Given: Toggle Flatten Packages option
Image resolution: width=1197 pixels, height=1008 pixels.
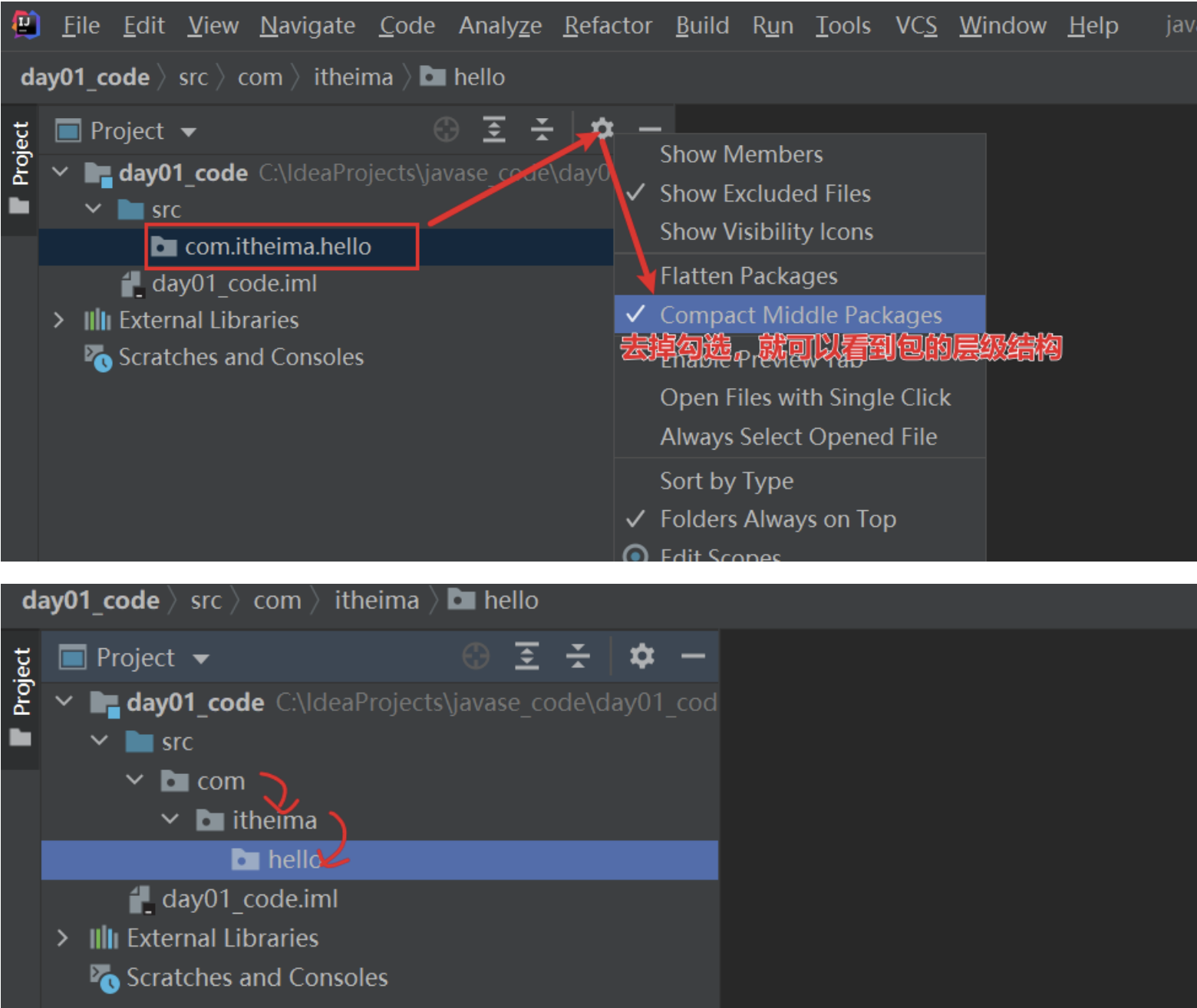Looking at the screenshot, I should tap(800, 275).
